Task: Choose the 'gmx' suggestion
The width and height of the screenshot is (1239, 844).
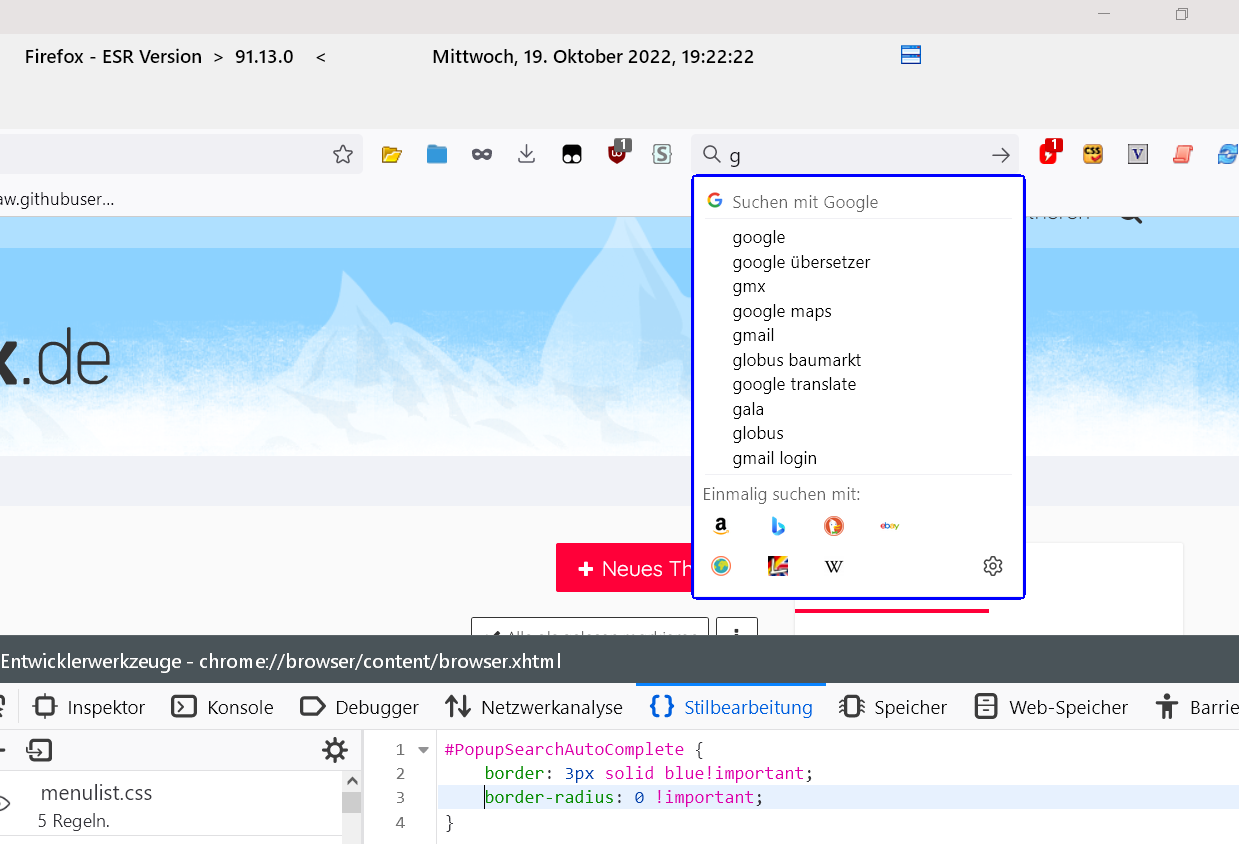Action: pyautogui.click(x=858, y=286)
